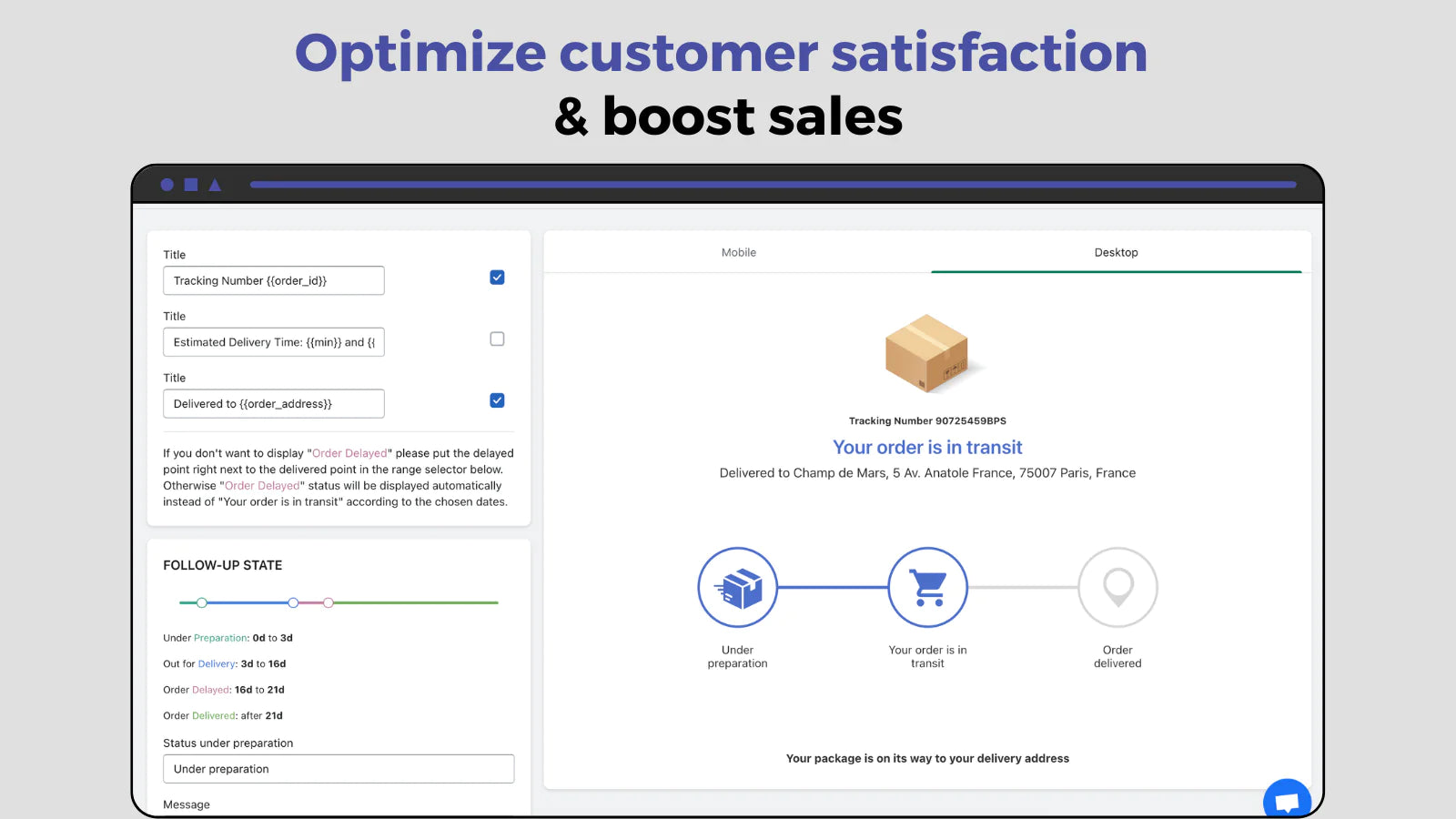1456x819 pixels.
Task: Click the Order Delayed highlighted text
Action: coord(349,452)
